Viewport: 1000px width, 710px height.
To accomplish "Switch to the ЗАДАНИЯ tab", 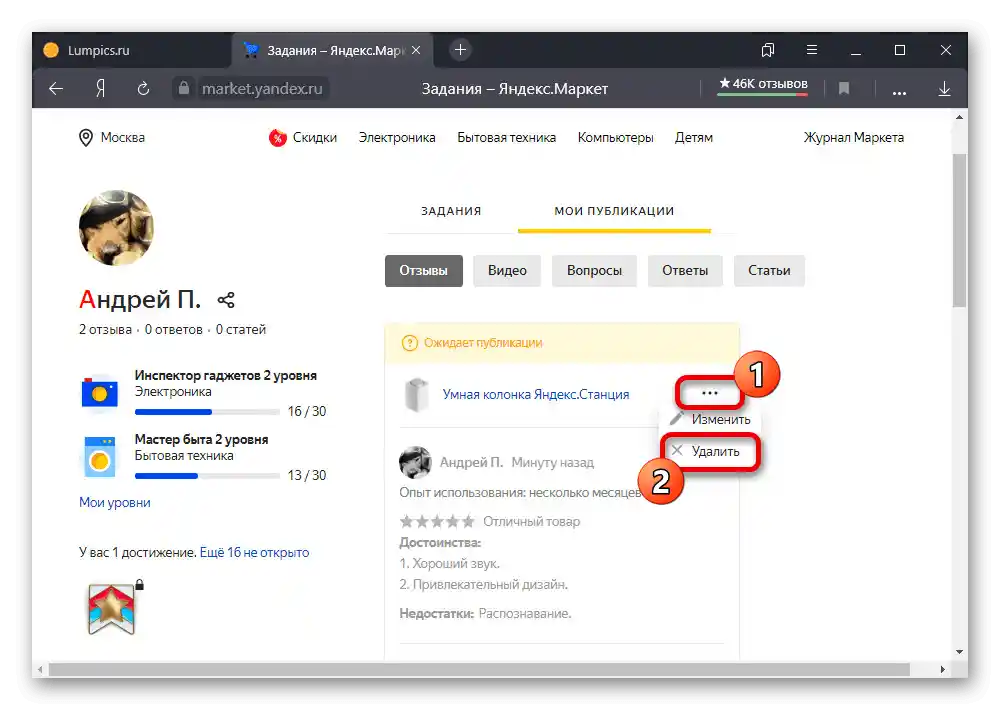I will click(x=451, y=211).
